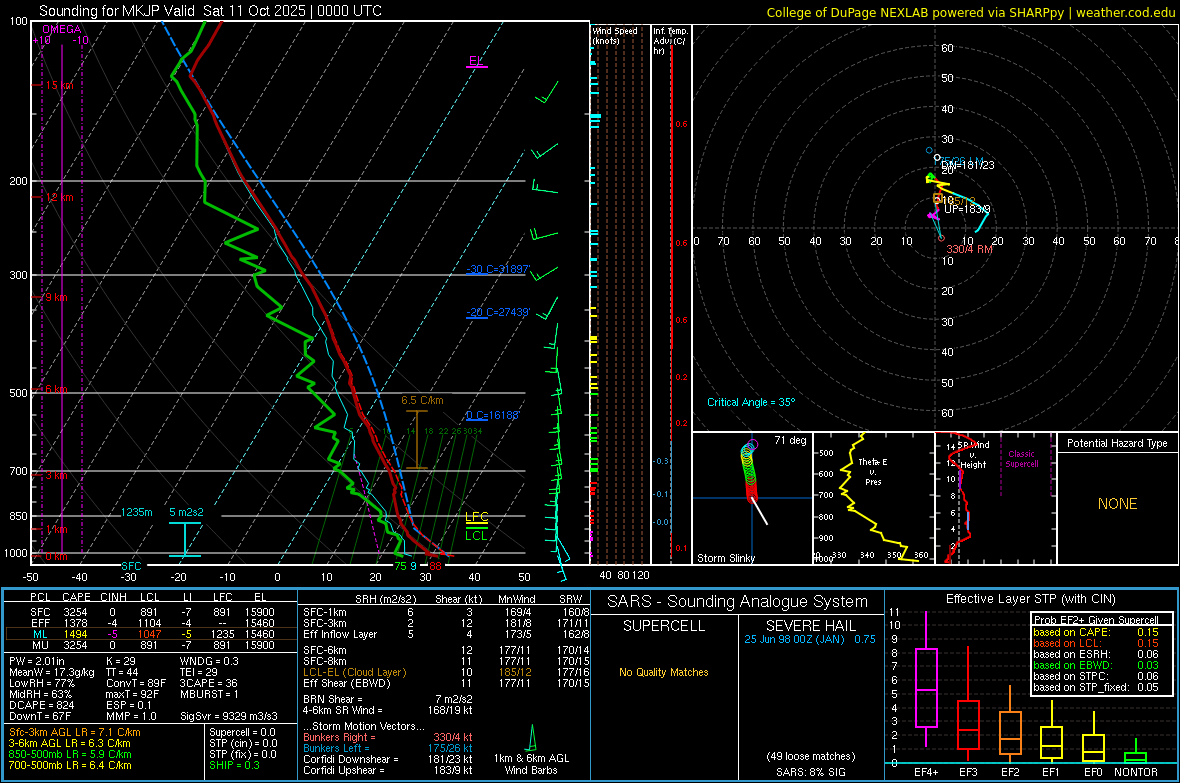The image size is (1180, 783).
Task: Click the magenta 'Classic Supercell' label
Action: (1022, 459)
